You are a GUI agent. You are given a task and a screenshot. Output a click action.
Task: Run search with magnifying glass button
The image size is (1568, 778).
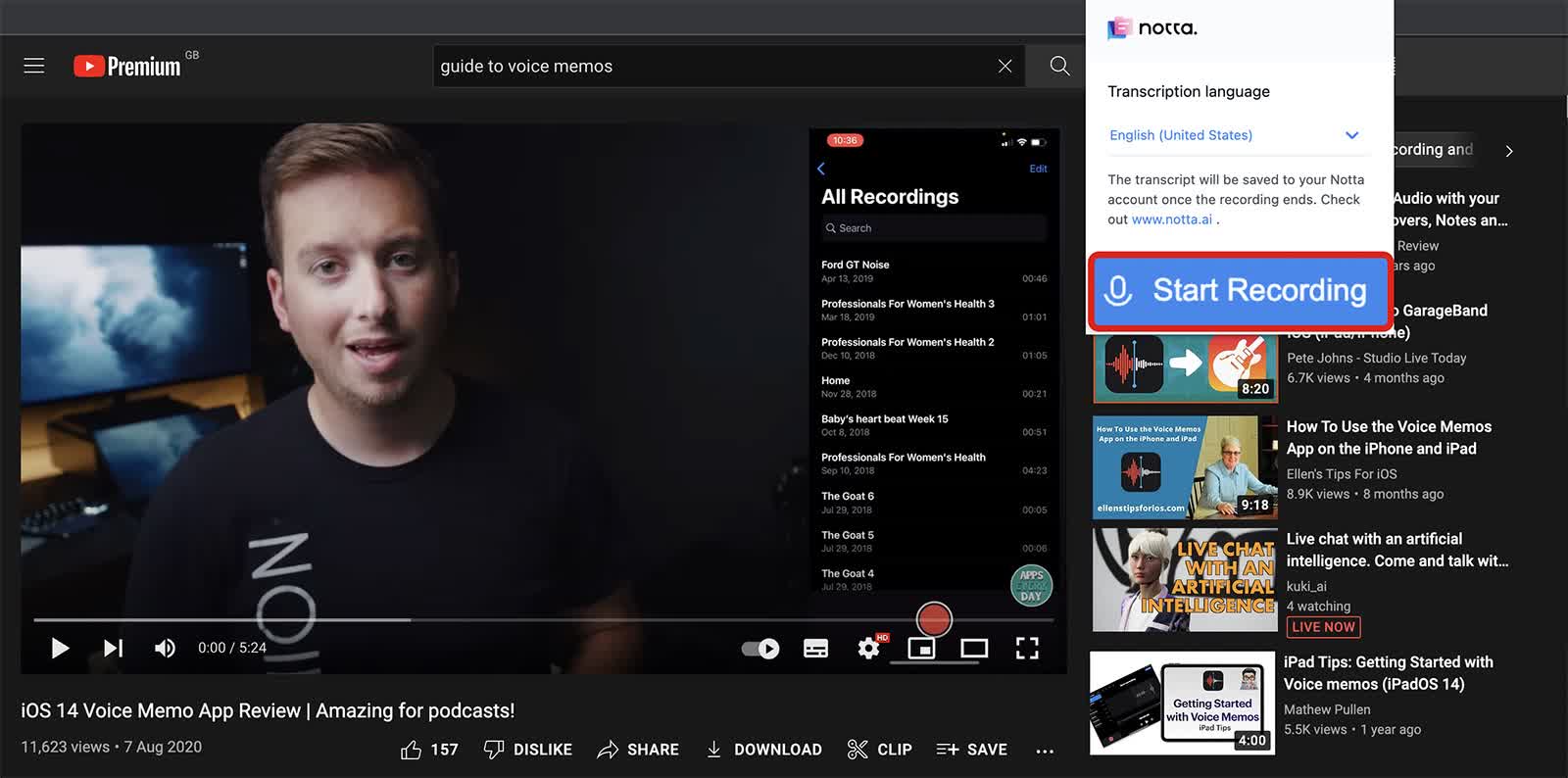1059,66
